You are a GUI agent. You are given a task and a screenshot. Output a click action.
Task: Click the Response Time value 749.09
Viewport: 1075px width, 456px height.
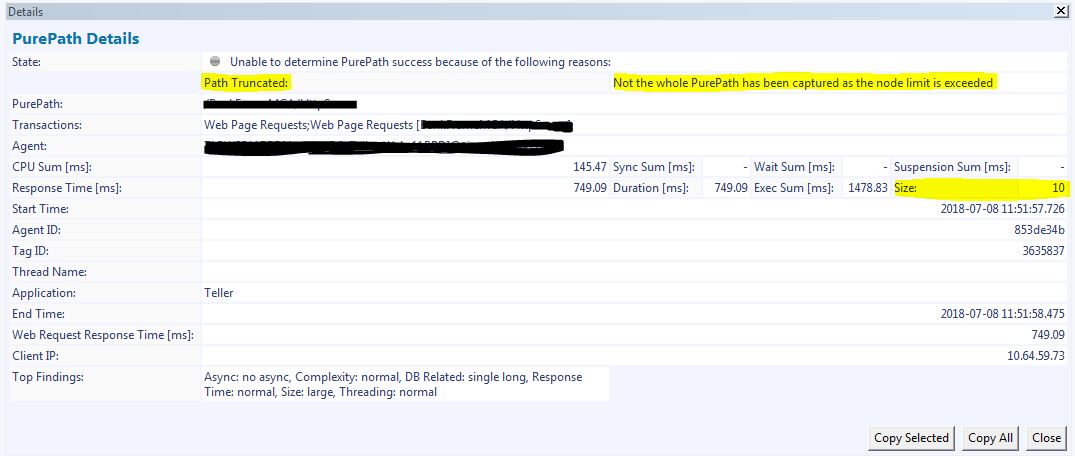coord(590,188)
